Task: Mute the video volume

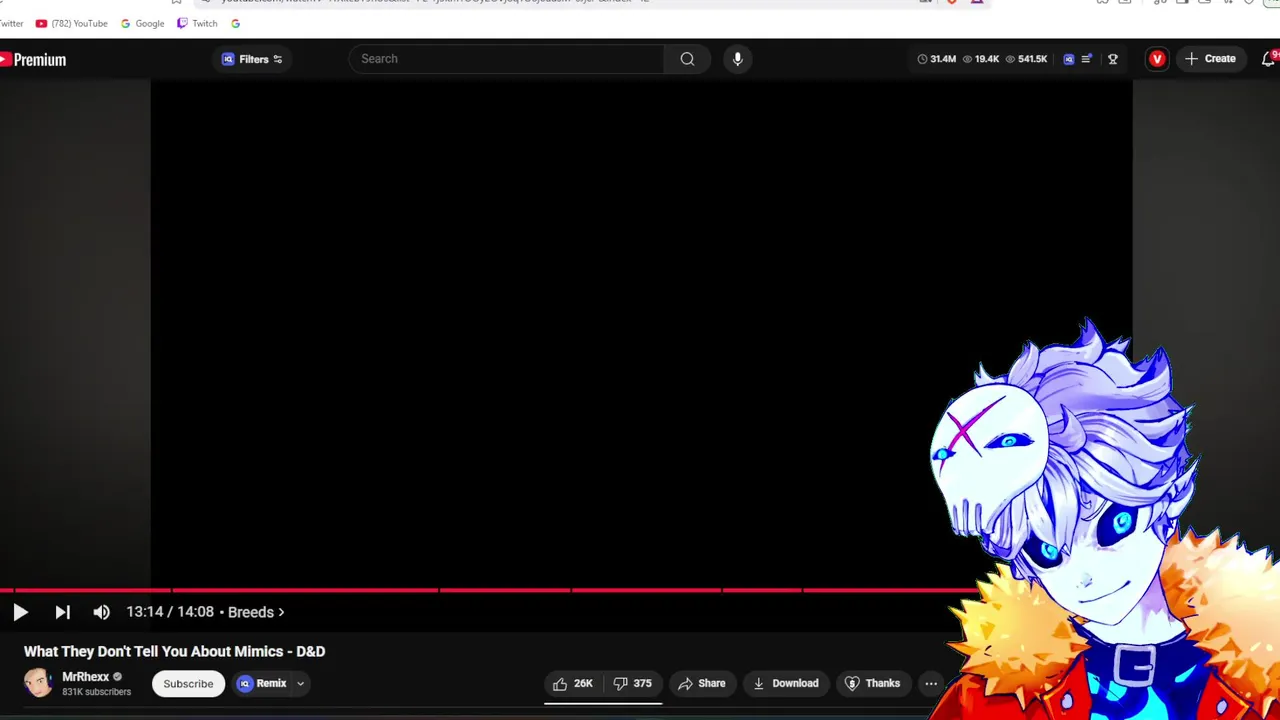Action: click(101, 612)
